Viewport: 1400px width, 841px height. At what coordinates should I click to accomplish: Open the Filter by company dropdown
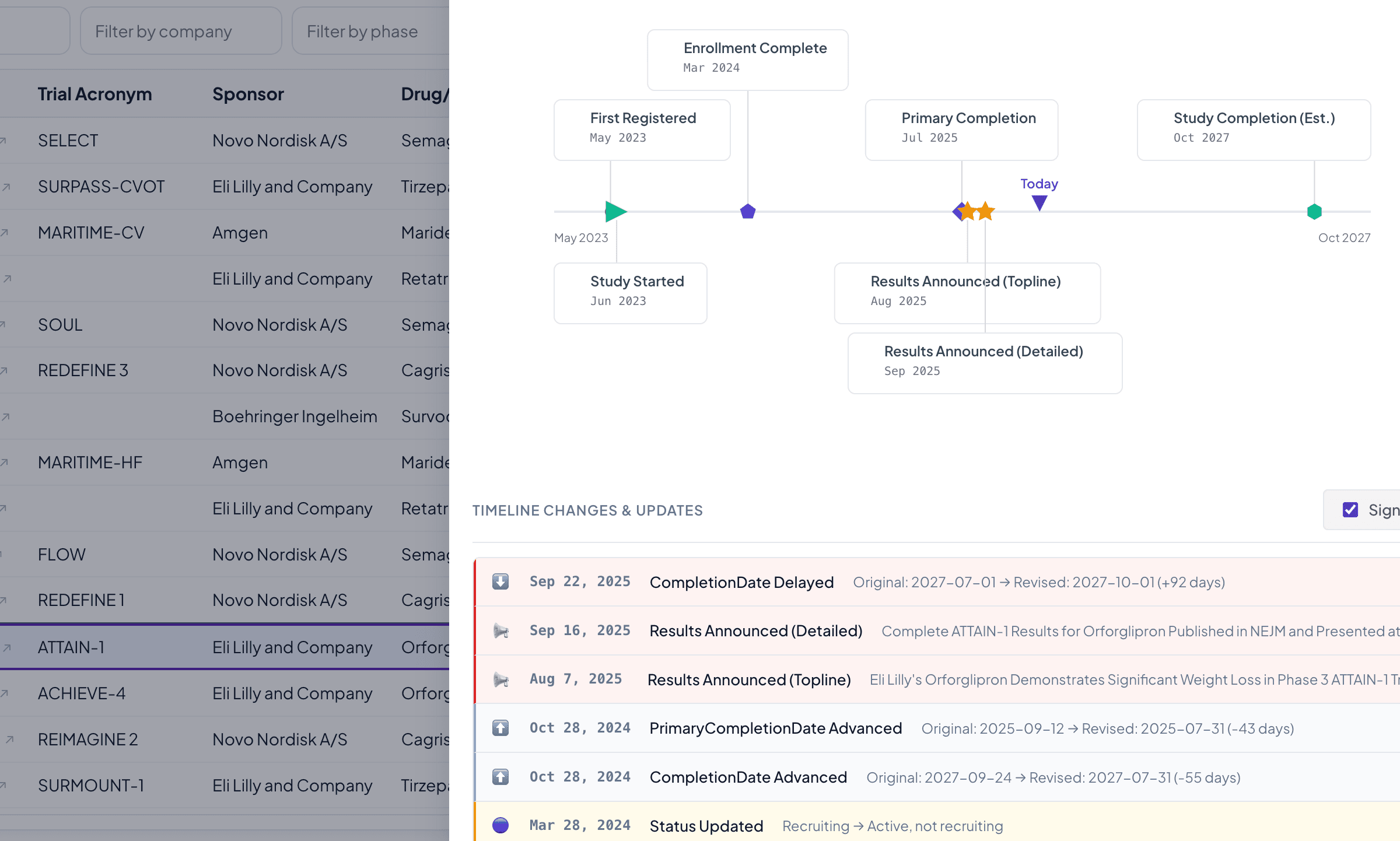181,31
